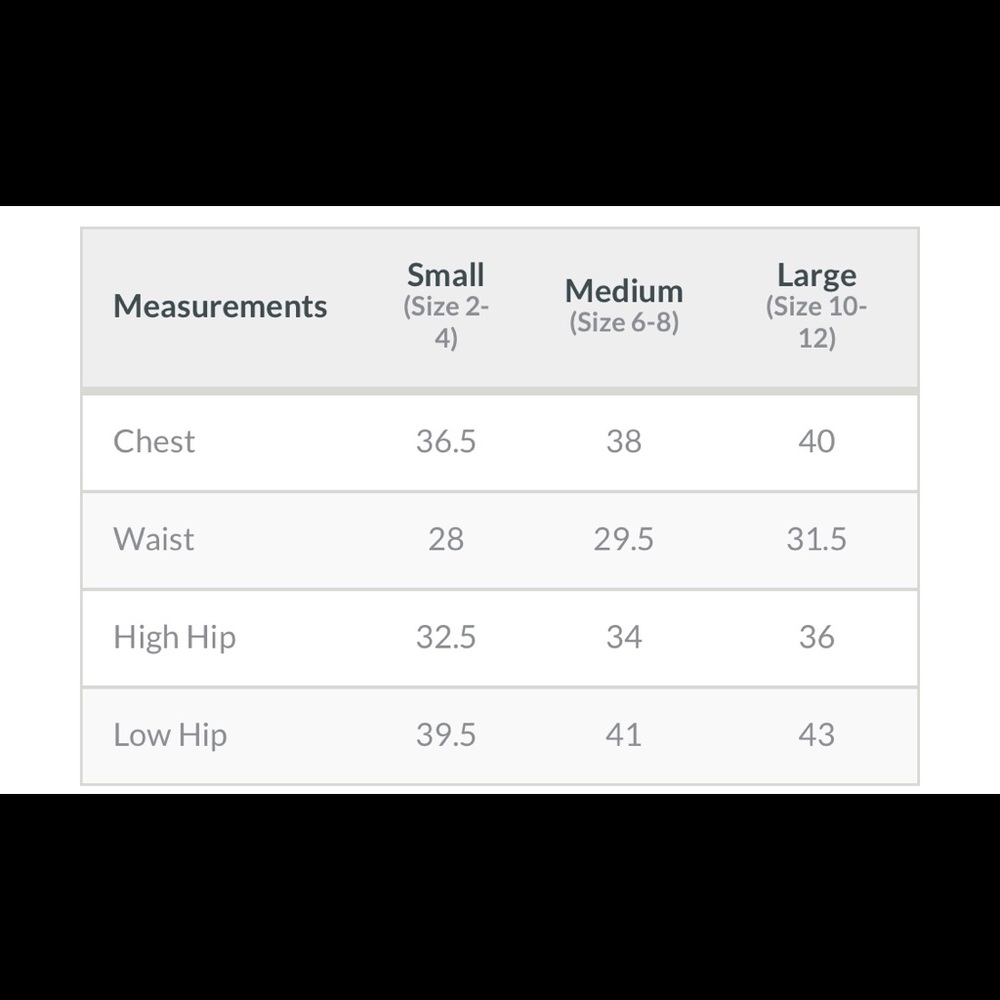Click Medium low hip value 41
The image size is (1000, 1000).
coord(624,735)
